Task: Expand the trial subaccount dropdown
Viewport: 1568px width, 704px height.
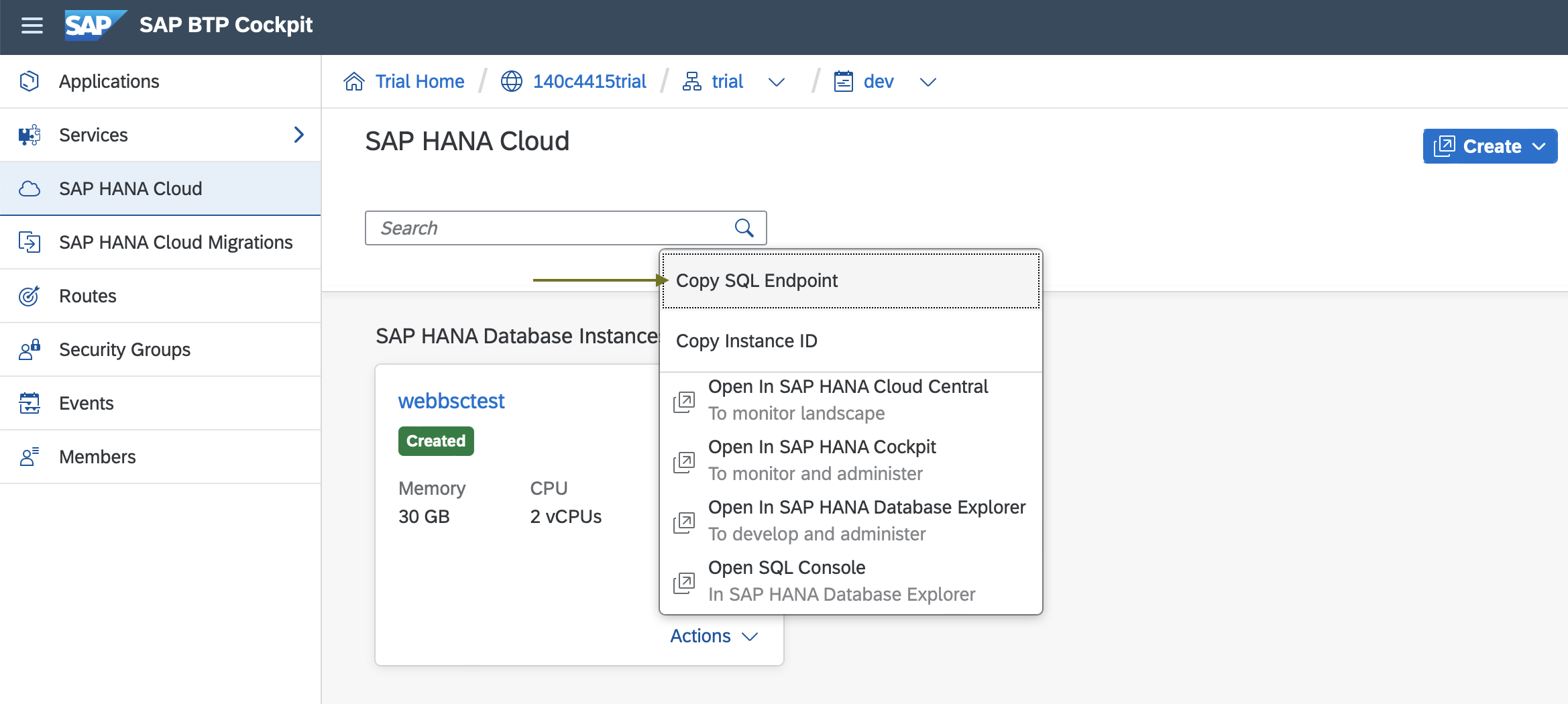Action: pos(777,81)
